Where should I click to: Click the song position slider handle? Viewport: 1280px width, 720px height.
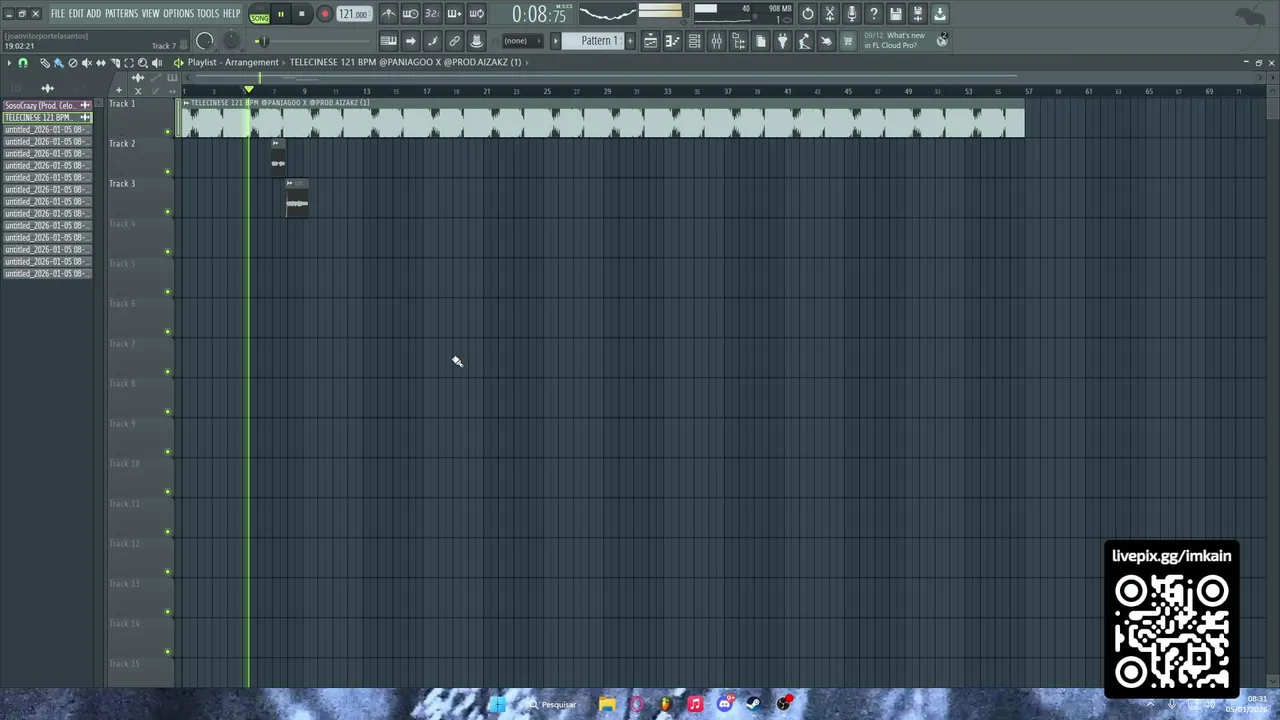coord(263,41)
